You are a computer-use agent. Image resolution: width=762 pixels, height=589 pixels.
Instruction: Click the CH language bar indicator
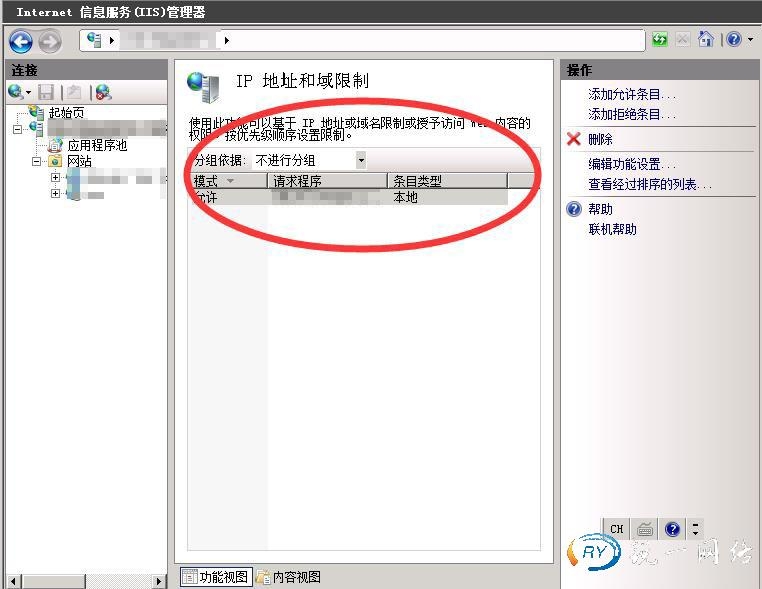click(x=616, y=529)
